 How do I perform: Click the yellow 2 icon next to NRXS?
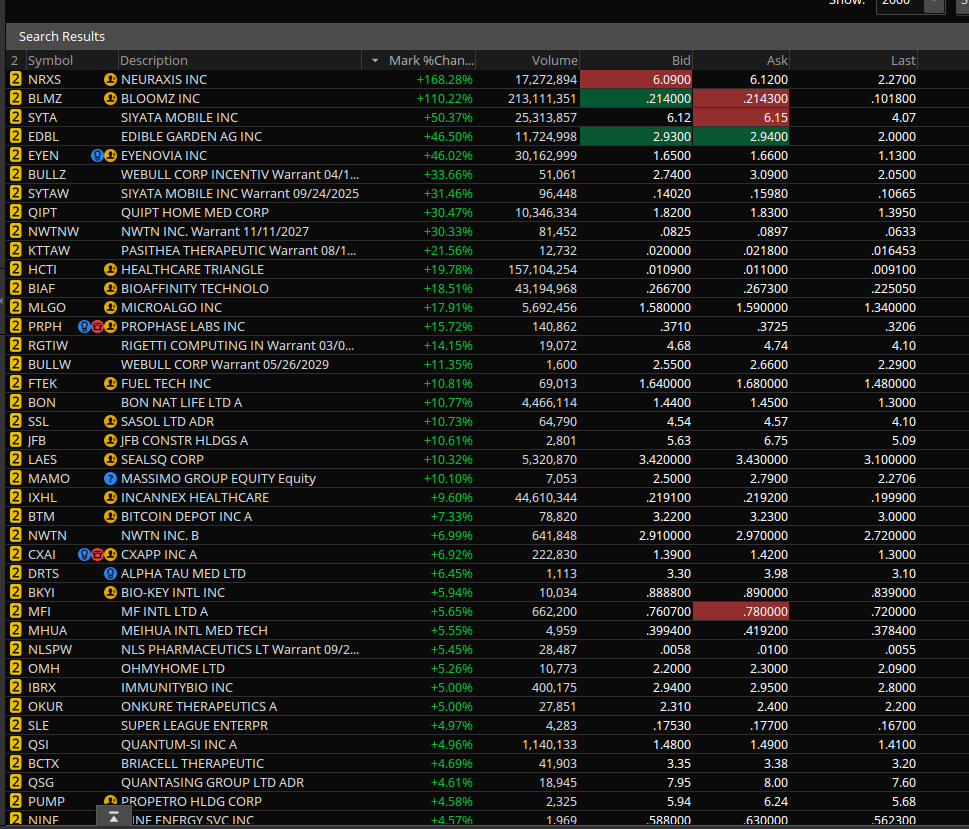pos(15,80)
